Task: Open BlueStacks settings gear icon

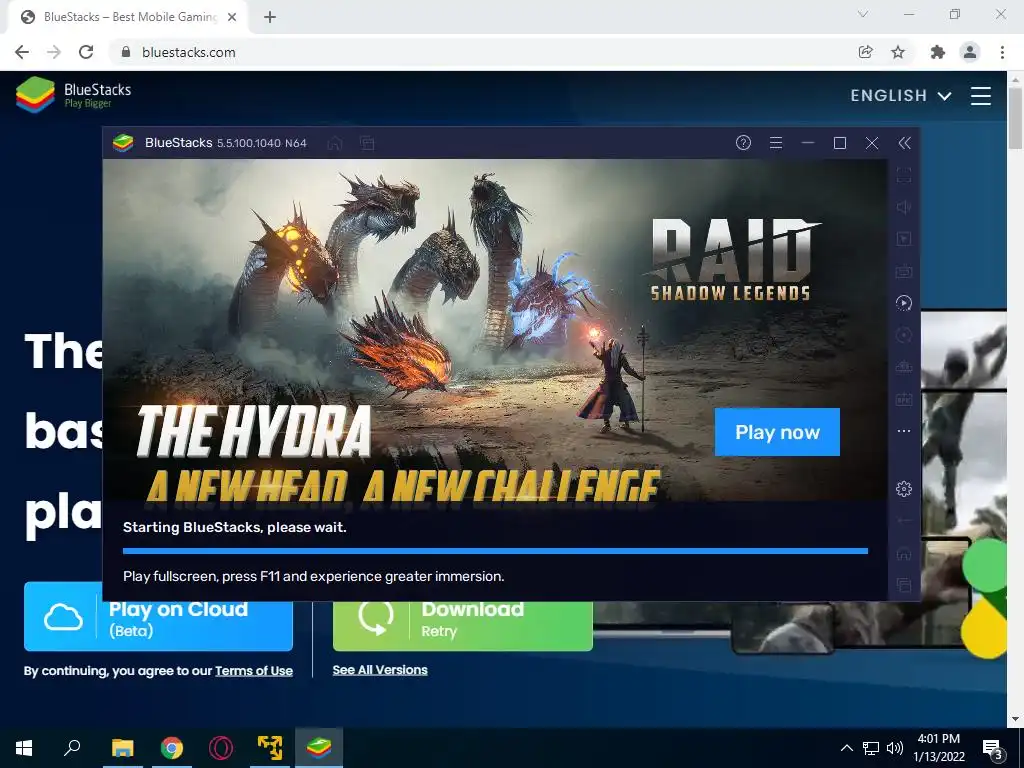Action: click(x=904, y=488)
